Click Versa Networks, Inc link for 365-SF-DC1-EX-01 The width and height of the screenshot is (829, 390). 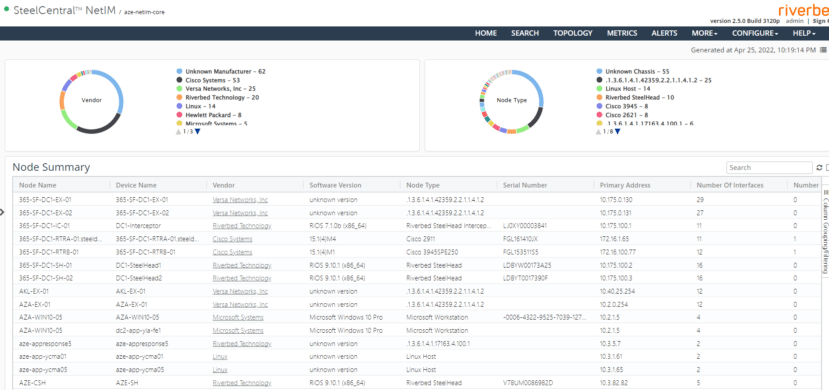240,200
